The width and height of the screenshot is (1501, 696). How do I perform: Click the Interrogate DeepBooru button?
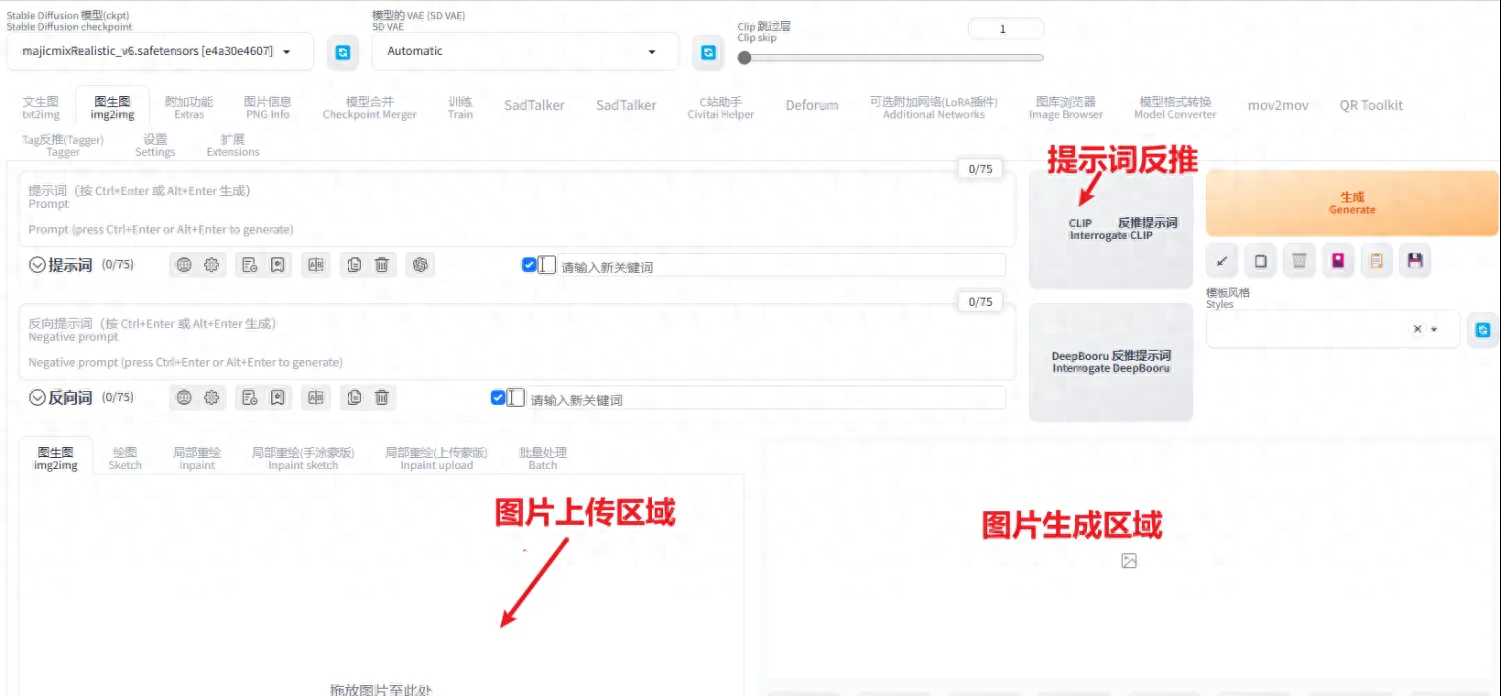pos(1111,362)
